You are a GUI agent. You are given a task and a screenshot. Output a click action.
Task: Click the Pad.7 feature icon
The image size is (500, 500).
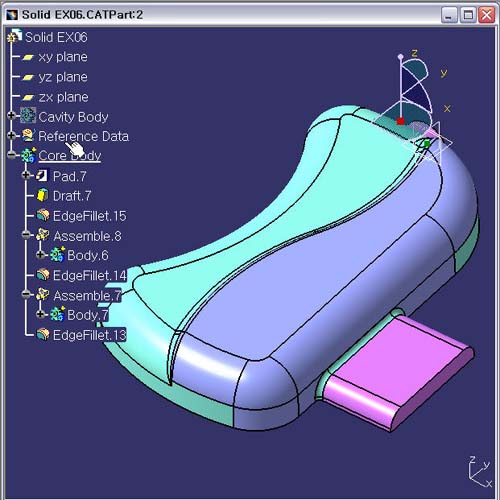42,176
